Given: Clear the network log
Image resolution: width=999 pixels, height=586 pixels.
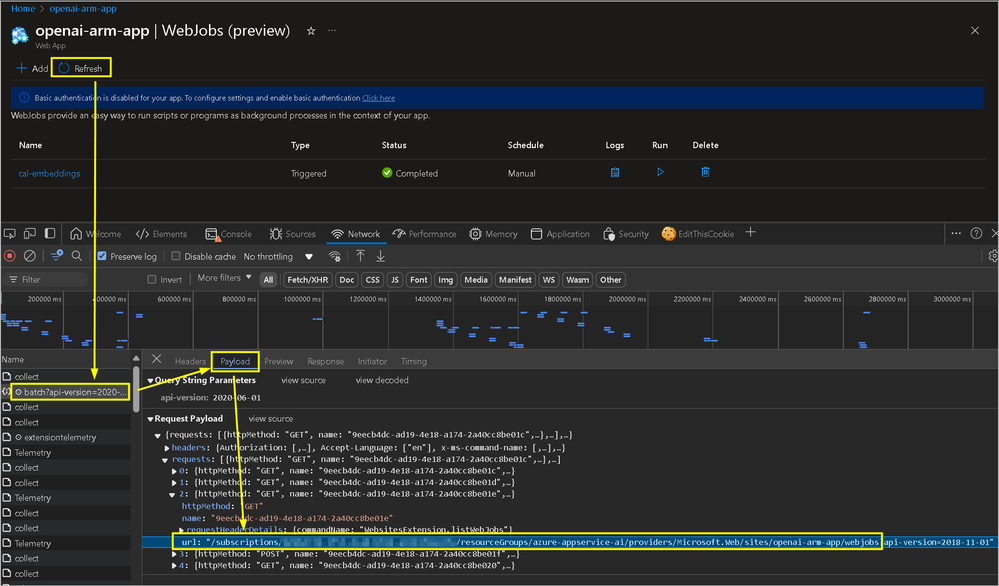Looking at the screenshot, I should click(30, 256).
